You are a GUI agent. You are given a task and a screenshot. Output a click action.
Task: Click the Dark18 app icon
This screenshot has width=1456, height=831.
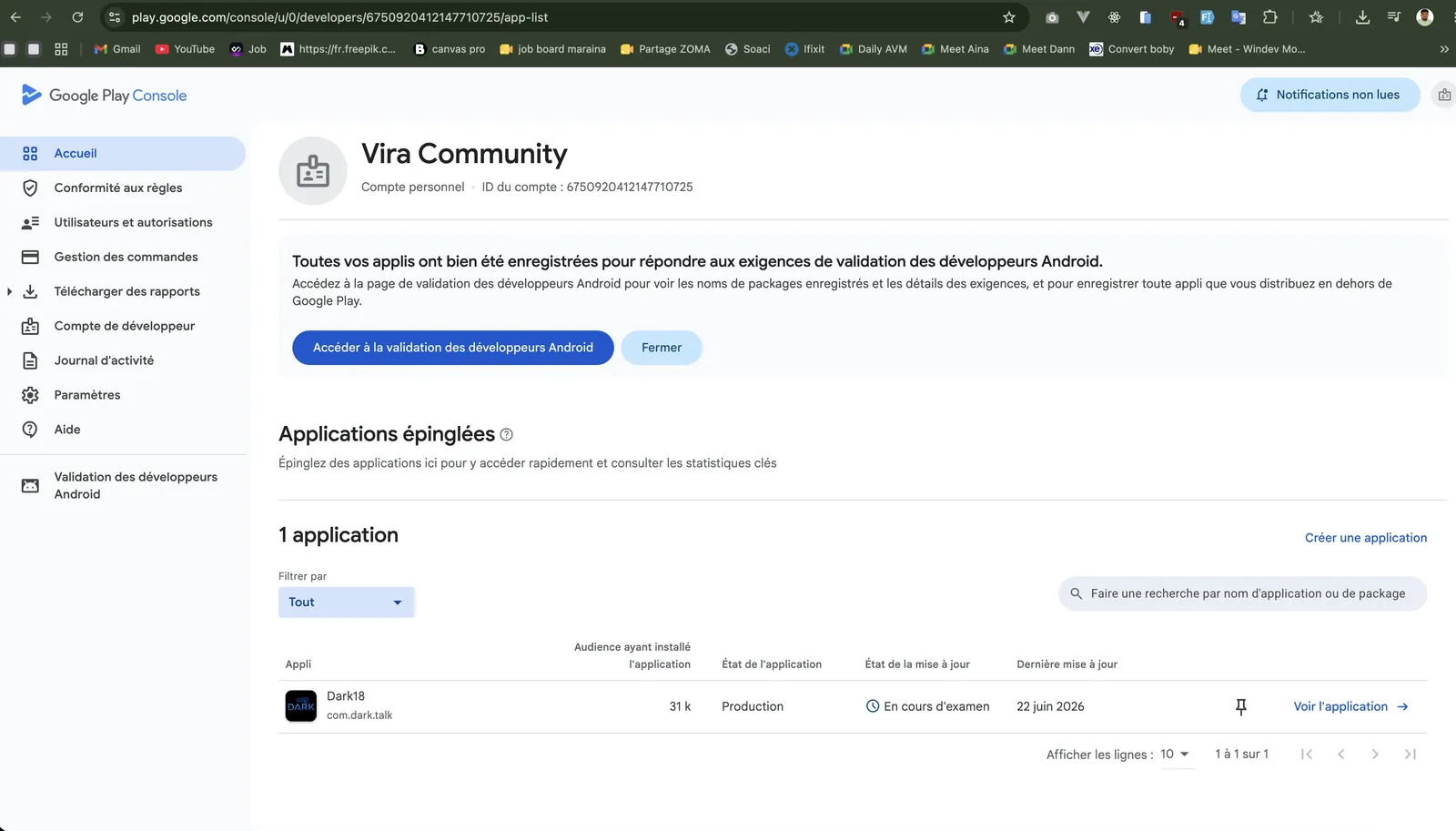point(301,706)
